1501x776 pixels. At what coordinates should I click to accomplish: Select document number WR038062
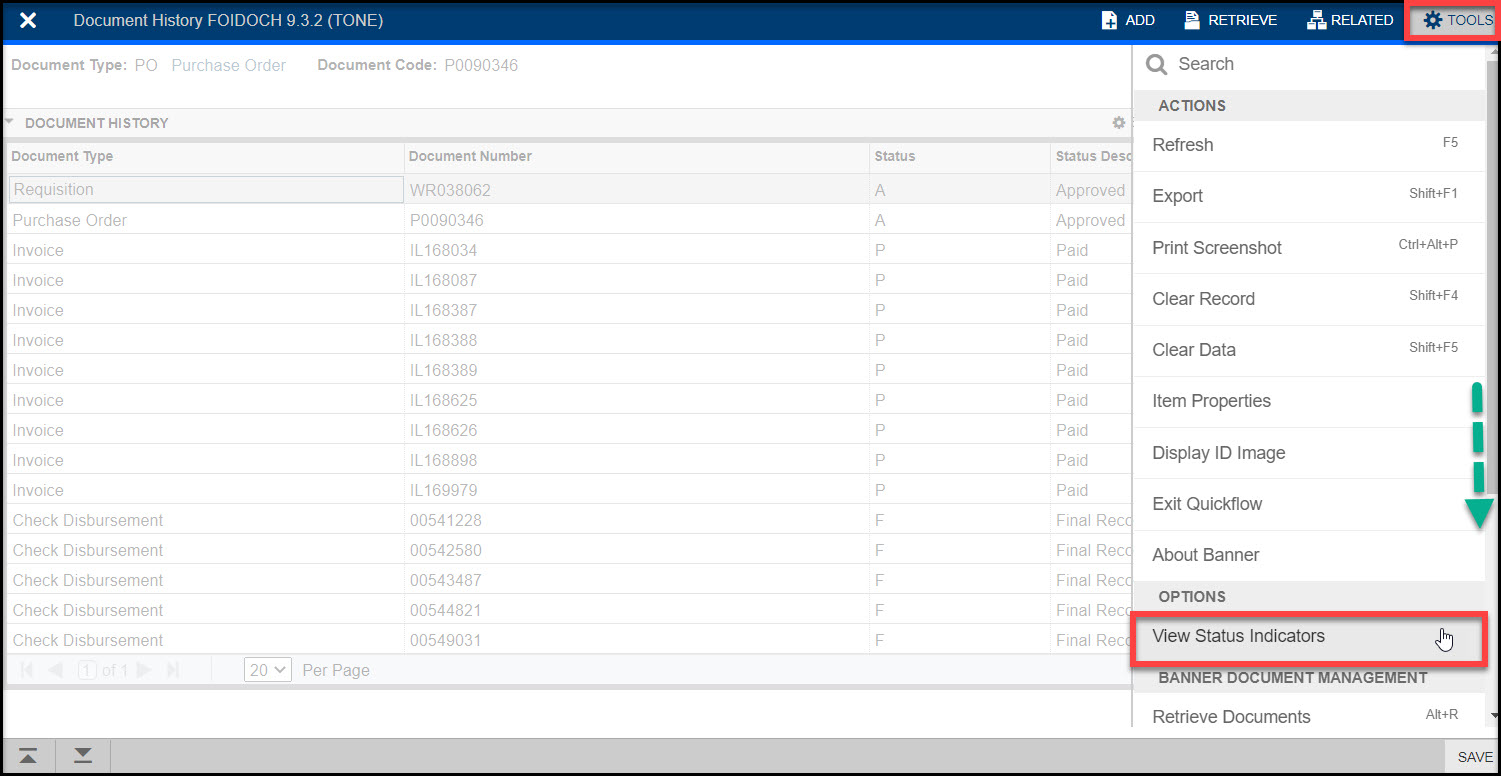coord(450,190)
